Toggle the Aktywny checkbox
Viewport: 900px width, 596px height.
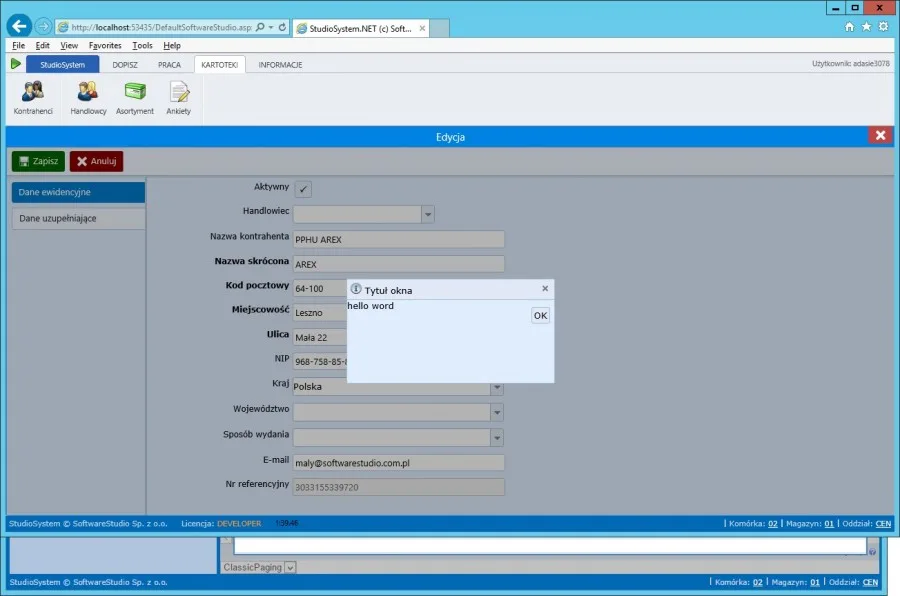pos(303,189)
